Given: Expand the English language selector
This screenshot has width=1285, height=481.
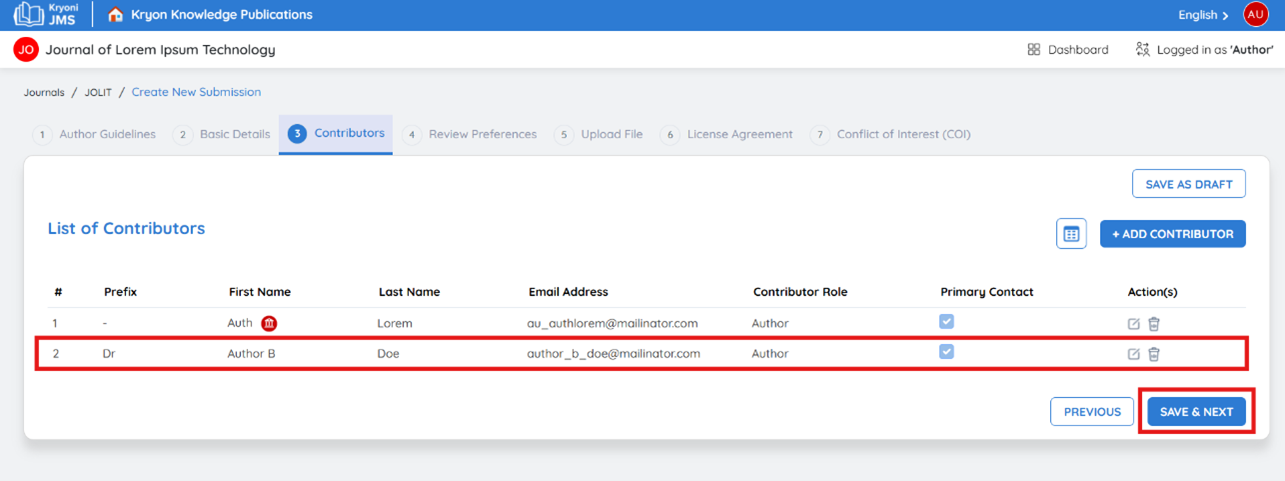Looking at the screenshot, I should coord(1203,15).
